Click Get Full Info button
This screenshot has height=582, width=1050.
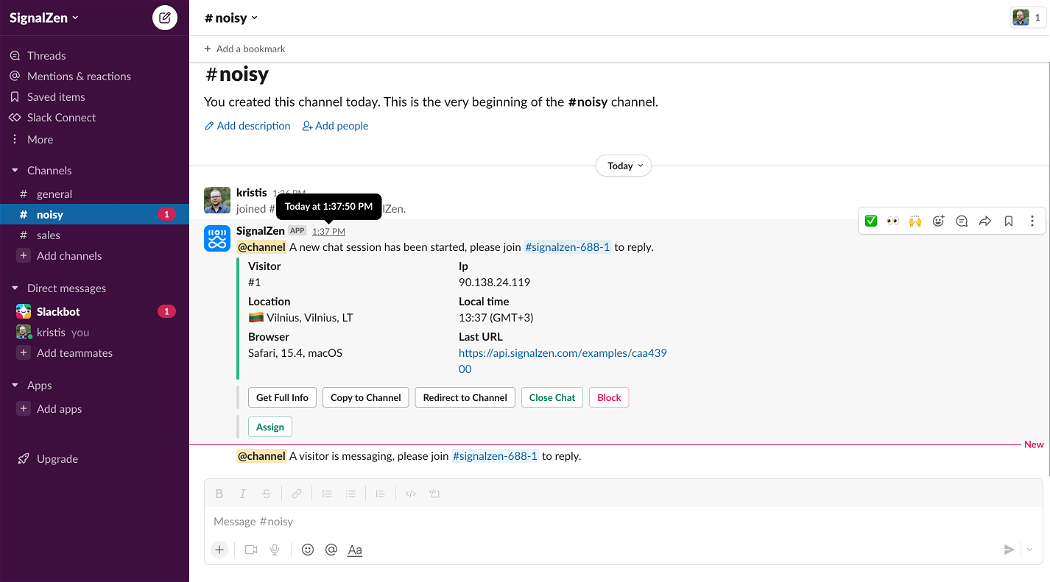[x=282, y=398]
